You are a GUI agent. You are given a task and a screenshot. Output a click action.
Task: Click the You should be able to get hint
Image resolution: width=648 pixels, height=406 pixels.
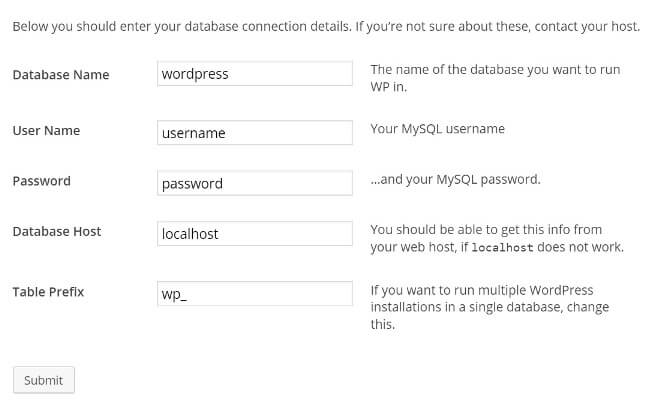(x=497, y=238)
